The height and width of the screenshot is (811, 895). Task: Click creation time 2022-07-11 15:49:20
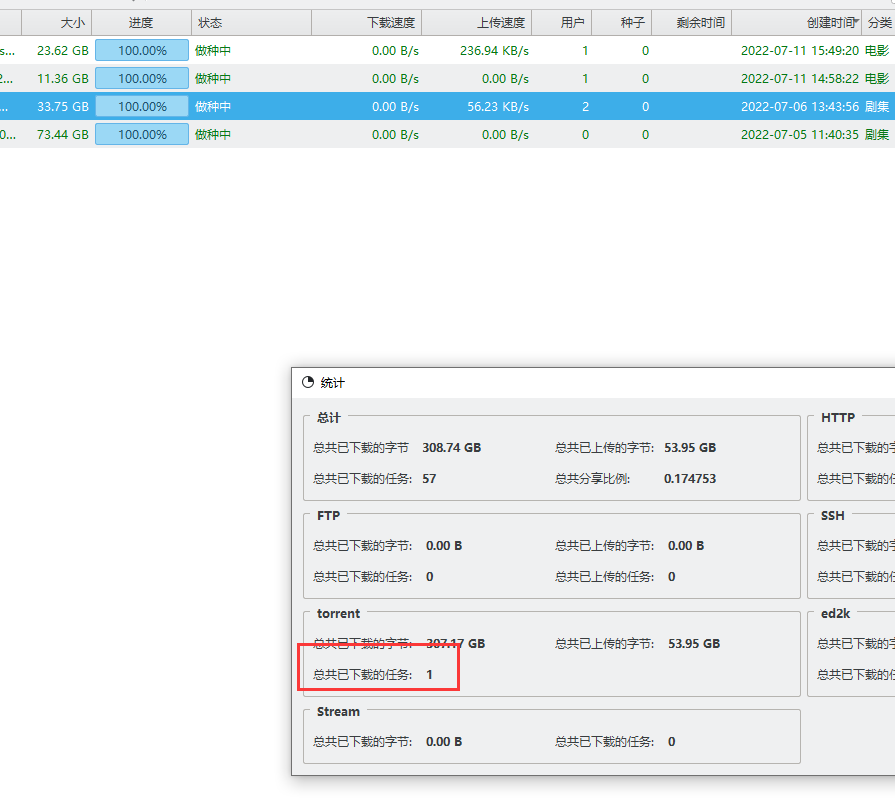click(x=800, y=51)
